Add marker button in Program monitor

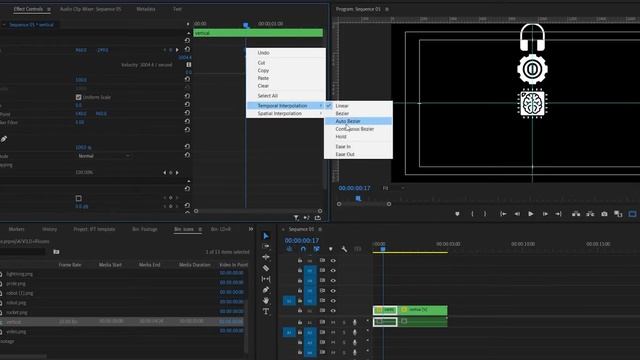457,214
